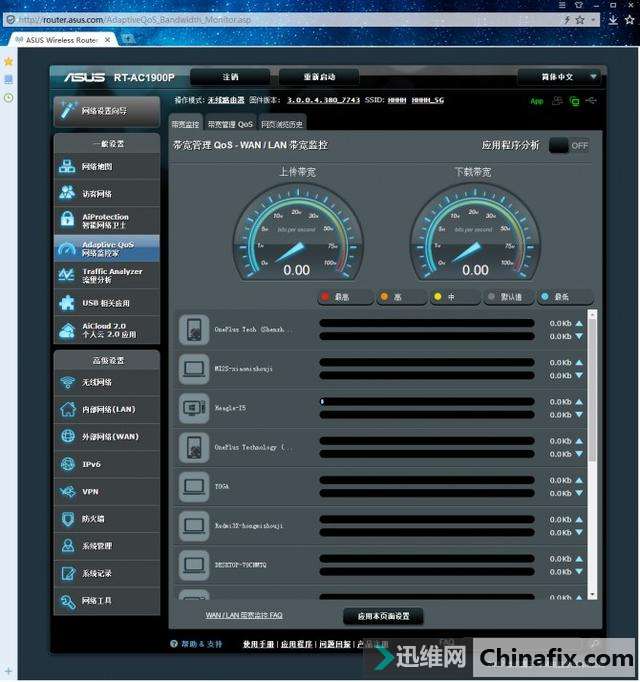Click the OnePlus Tech phone device icon
The width and height of the screenshot is (640, 682).
pyautogui.click(x=194, y=330)
